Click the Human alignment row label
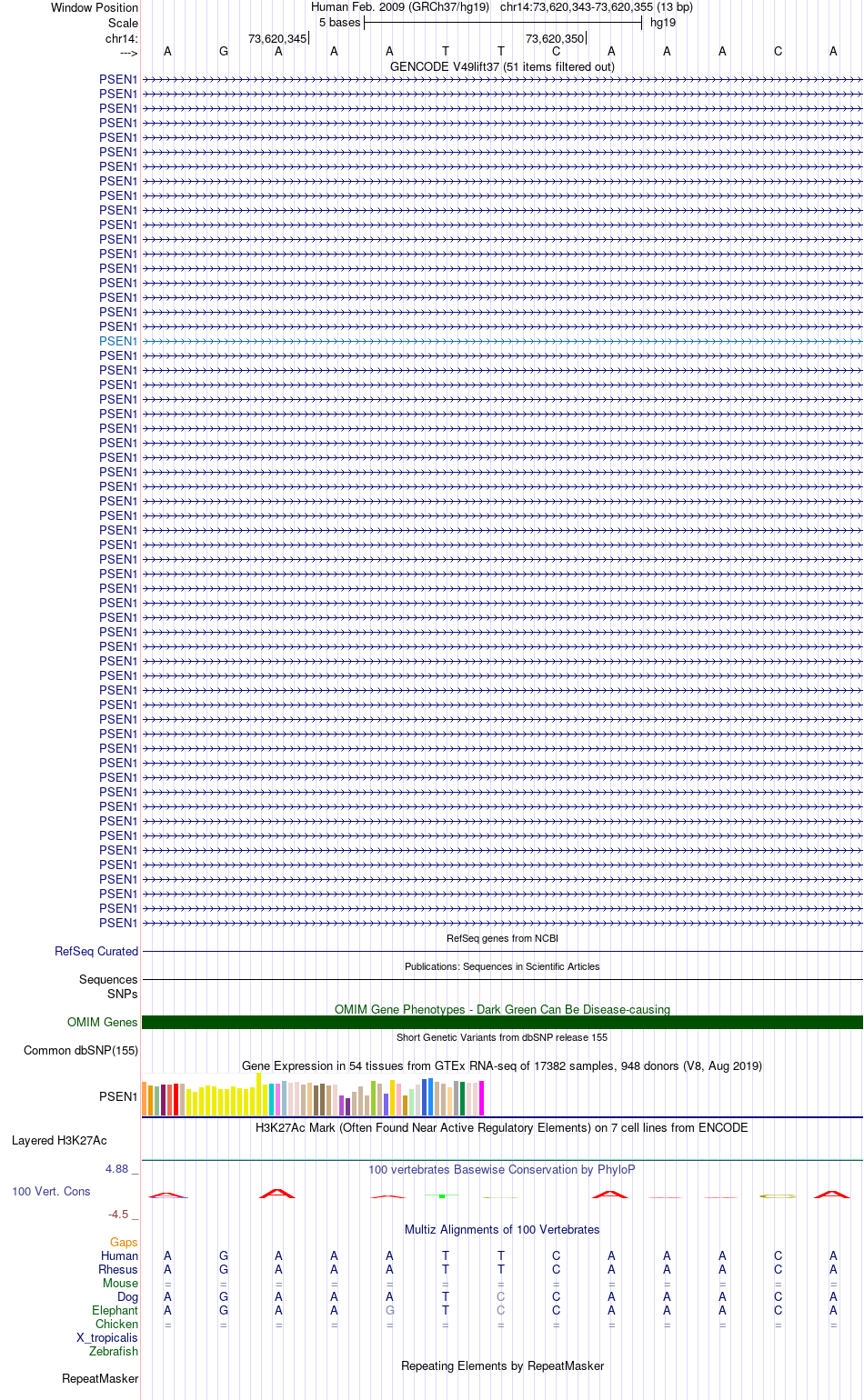The height and width of the screenshot is (1400, 864). (x=120, y=1256)
